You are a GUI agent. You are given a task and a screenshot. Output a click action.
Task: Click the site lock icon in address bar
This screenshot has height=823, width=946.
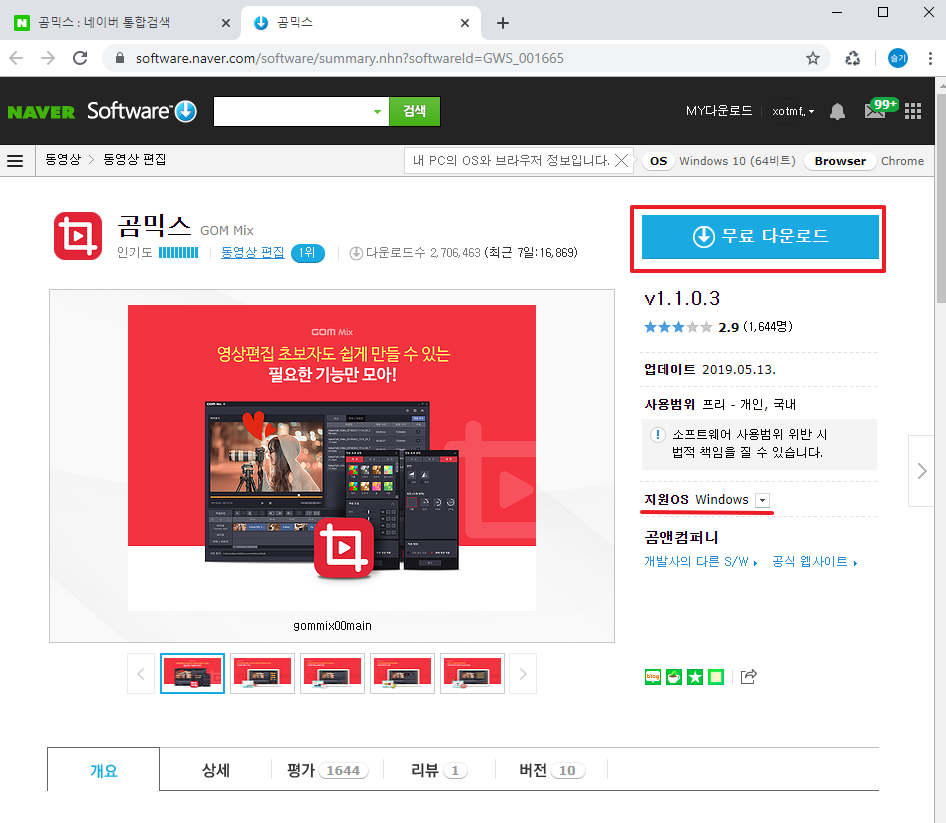tap(119, 58)
